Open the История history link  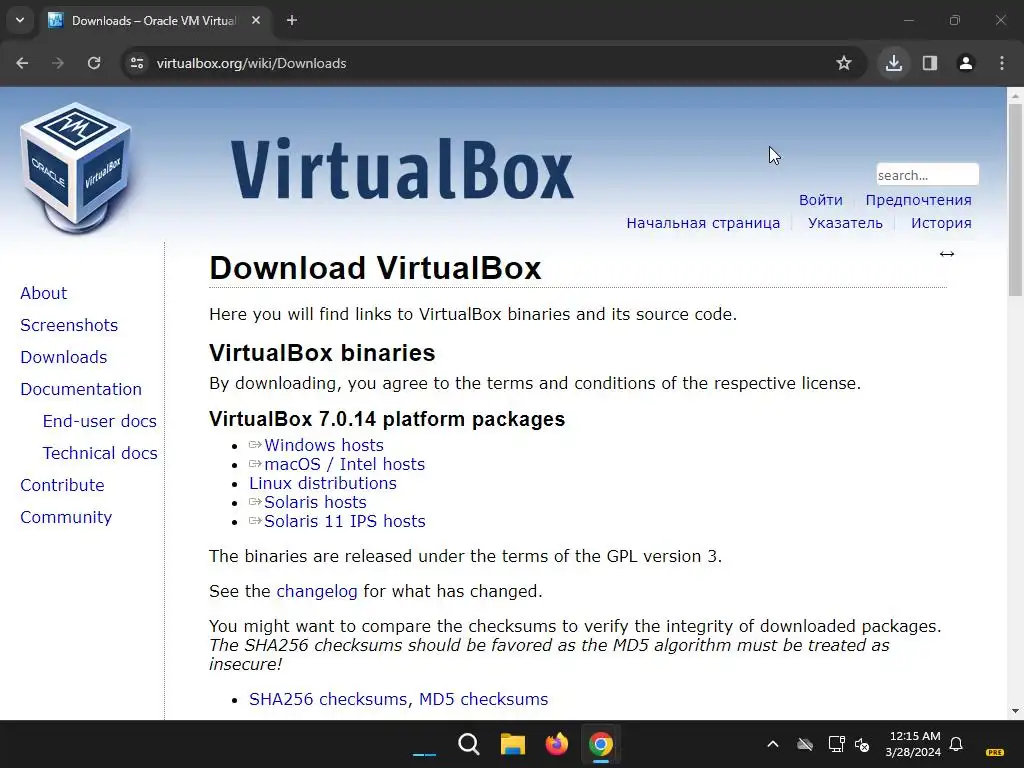click(x=941, y=223)
